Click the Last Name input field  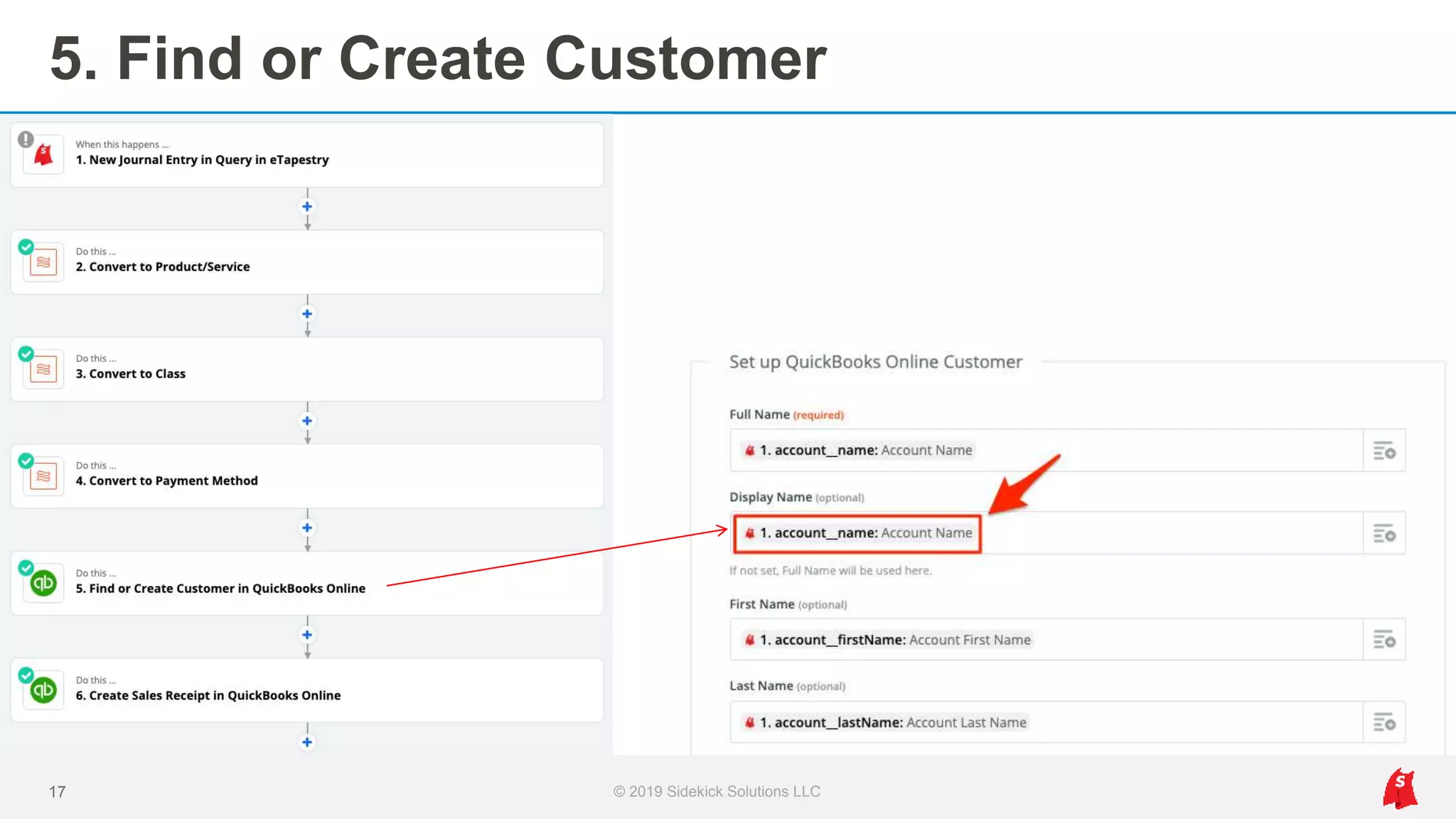coord(1046,722)
